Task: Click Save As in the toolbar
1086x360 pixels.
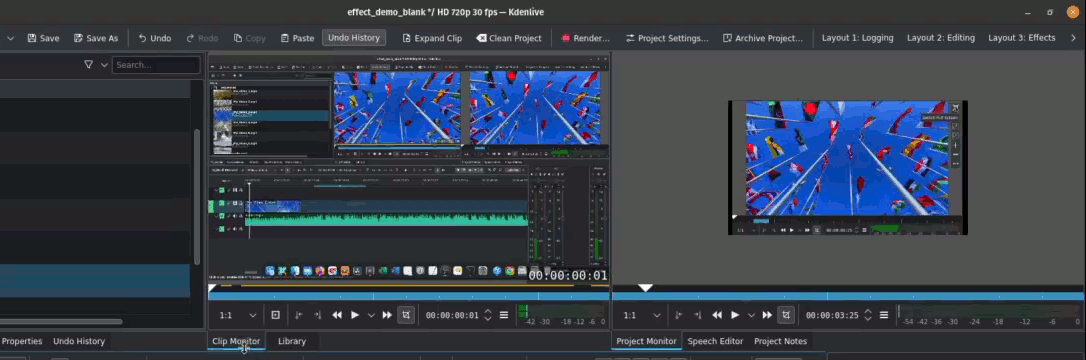Action: [96, 38]
